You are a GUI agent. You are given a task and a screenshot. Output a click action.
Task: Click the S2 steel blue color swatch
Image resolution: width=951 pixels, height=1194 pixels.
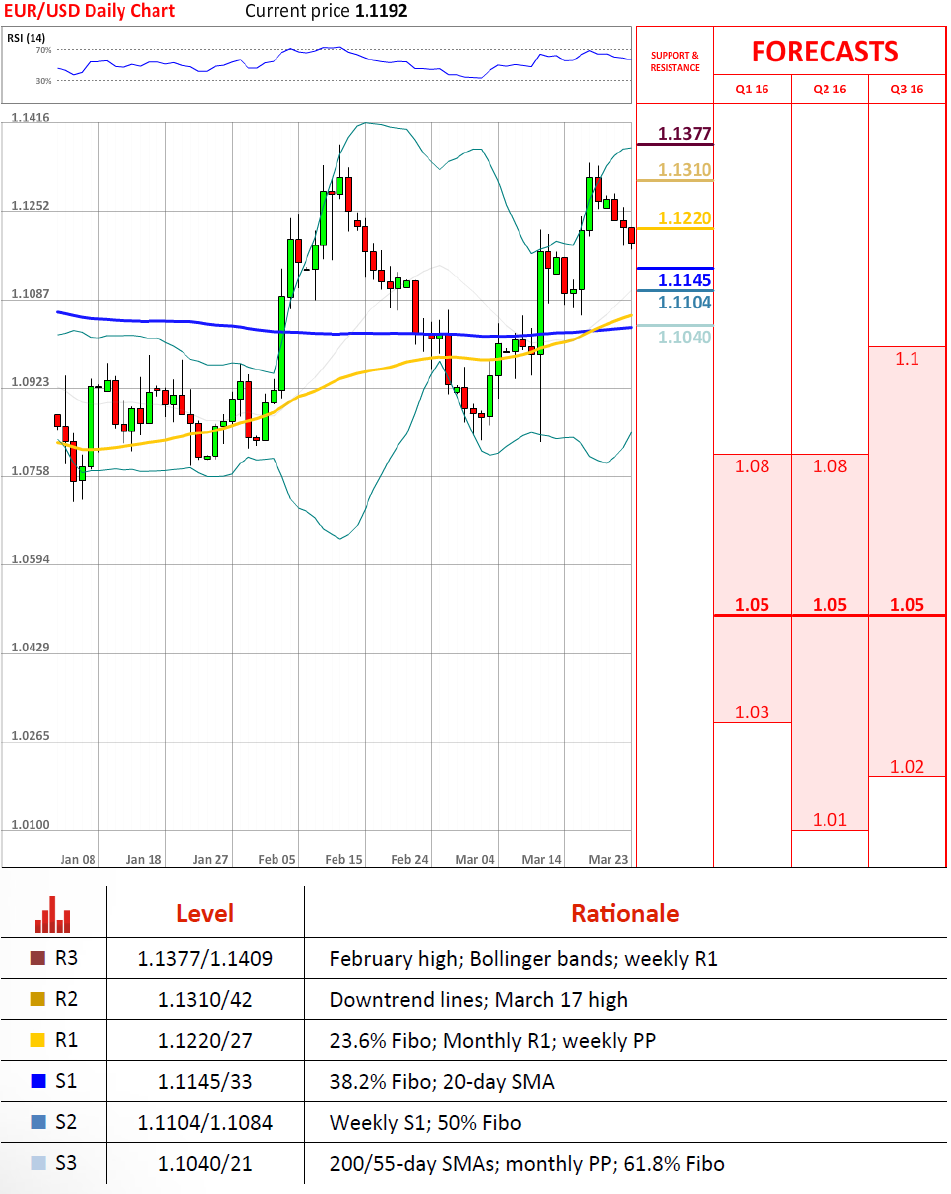[37, 1122]
